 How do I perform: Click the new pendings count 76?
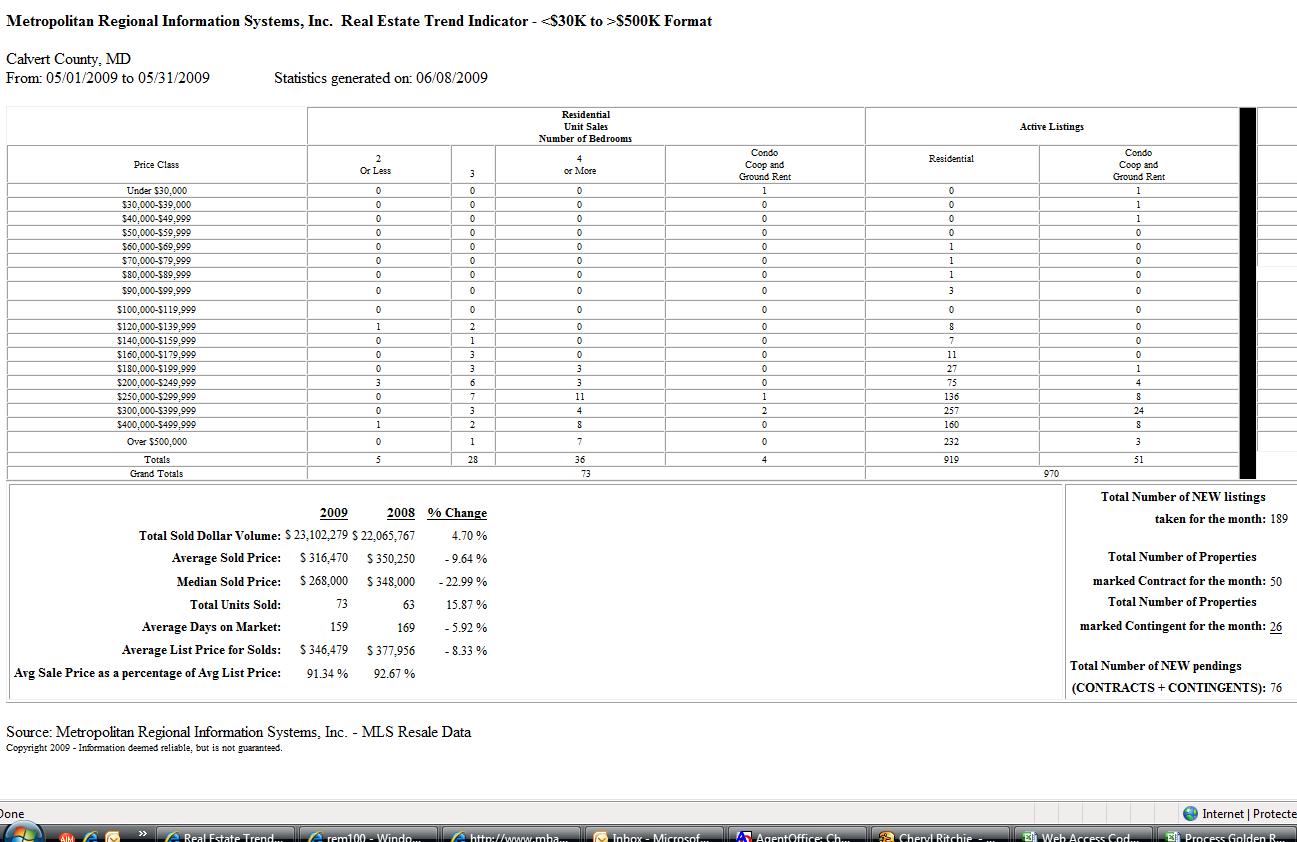[1276, 688]
